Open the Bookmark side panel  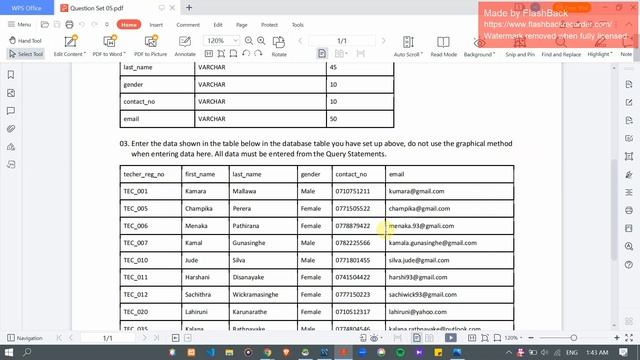tap(11, 75)
